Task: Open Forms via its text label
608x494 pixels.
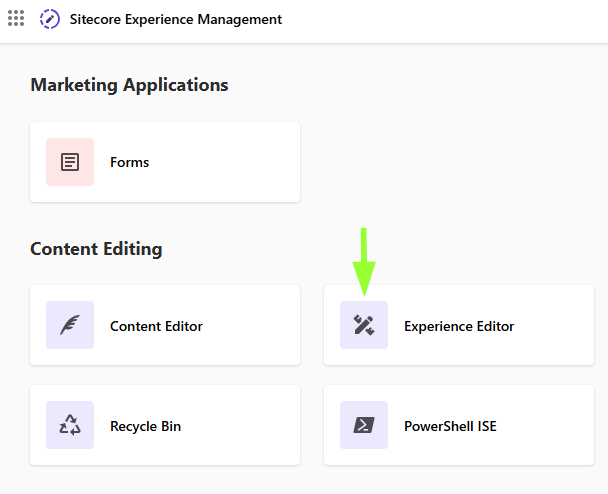Action: coord(130,162)
